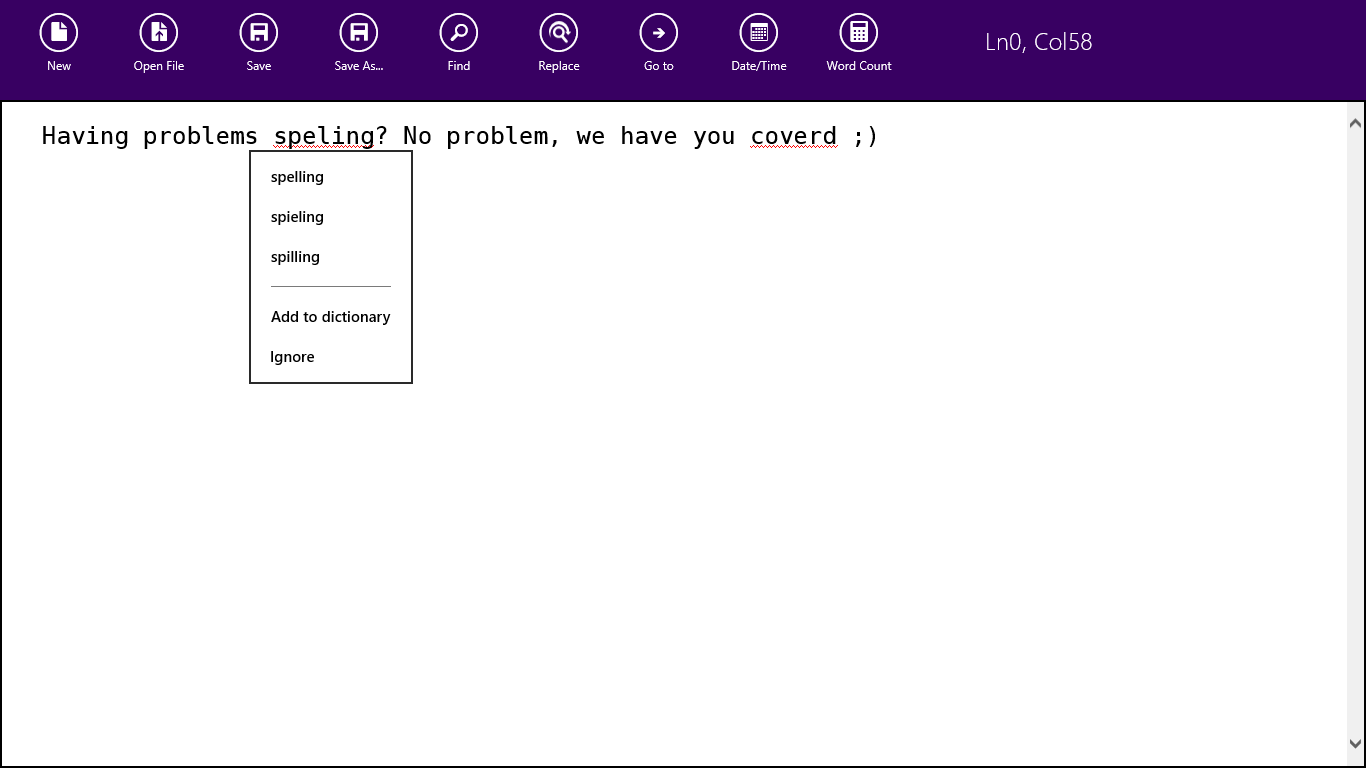Image resolution: width=1366 pixels, height=768 pixels.
Task: Click the misspelled word 'coverd'
Action: pyautogui.click(x=793, y=136)
